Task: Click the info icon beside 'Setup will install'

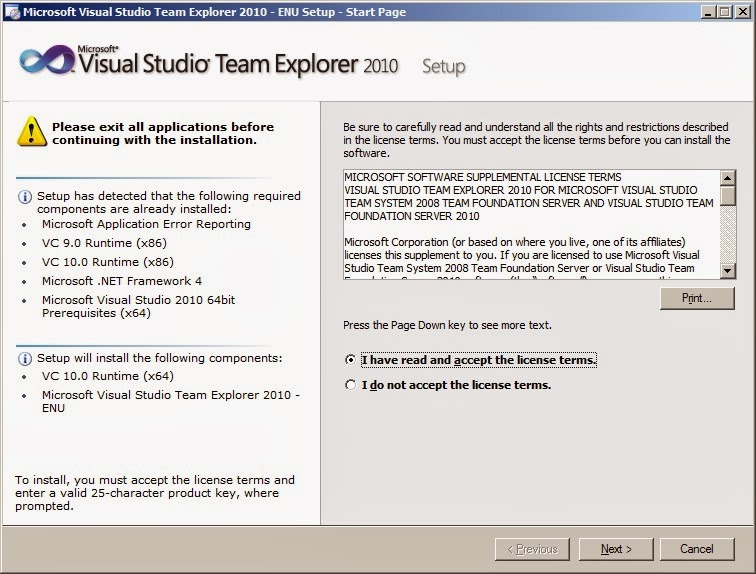Action: click(x=25, y=359)
